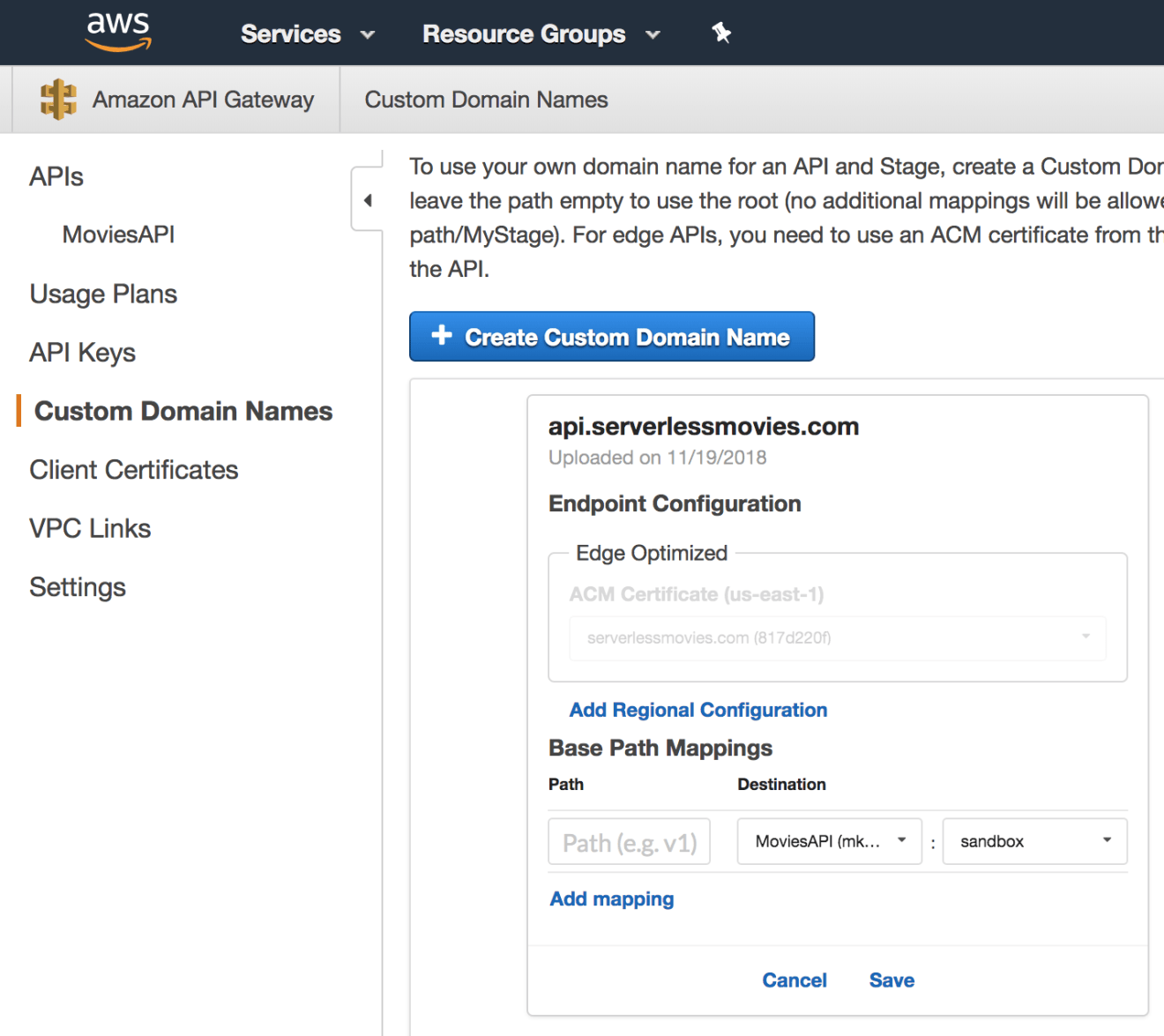1164x1036 pixels.
Task: Open the MoviesAPI destination dropdown
Action: pyautogui.click(x=830, y=841)
